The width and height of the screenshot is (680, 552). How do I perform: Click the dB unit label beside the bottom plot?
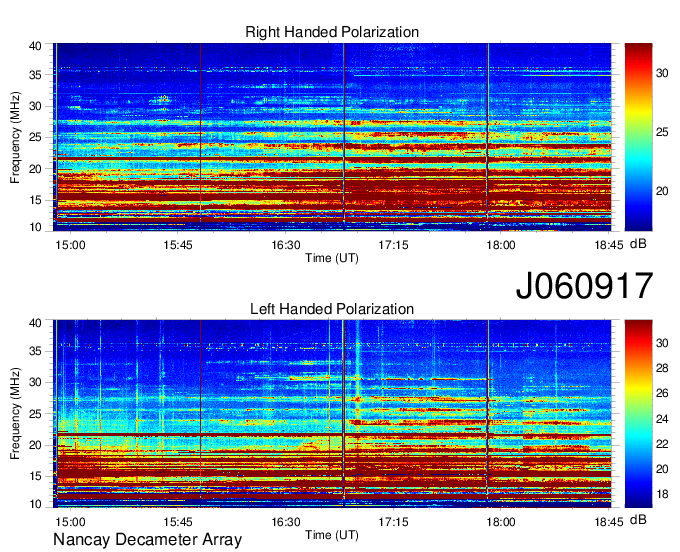(638, 520)
